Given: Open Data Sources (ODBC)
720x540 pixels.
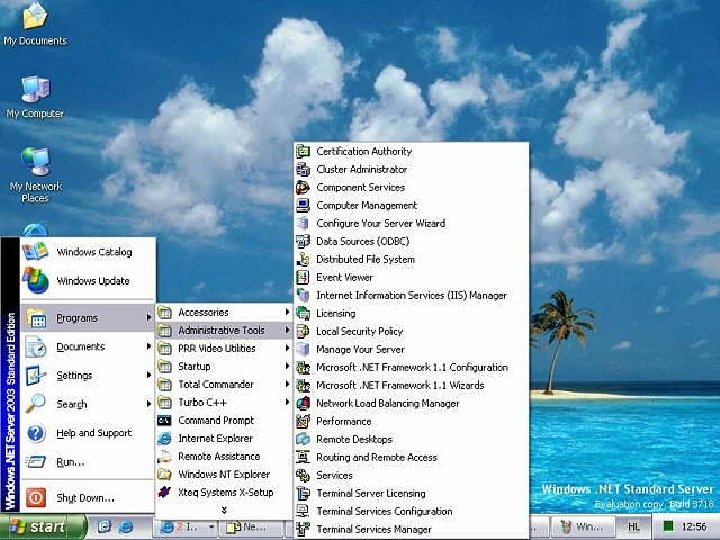Looking at the screenshot, I should (x=411, y=241).
